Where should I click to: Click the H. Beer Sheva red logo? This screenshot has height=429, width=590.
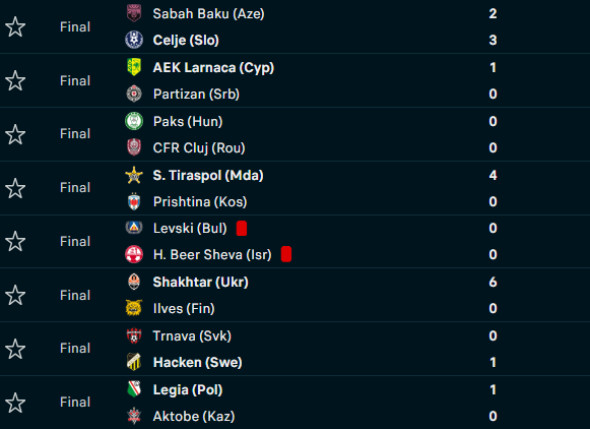click(134, 254)
